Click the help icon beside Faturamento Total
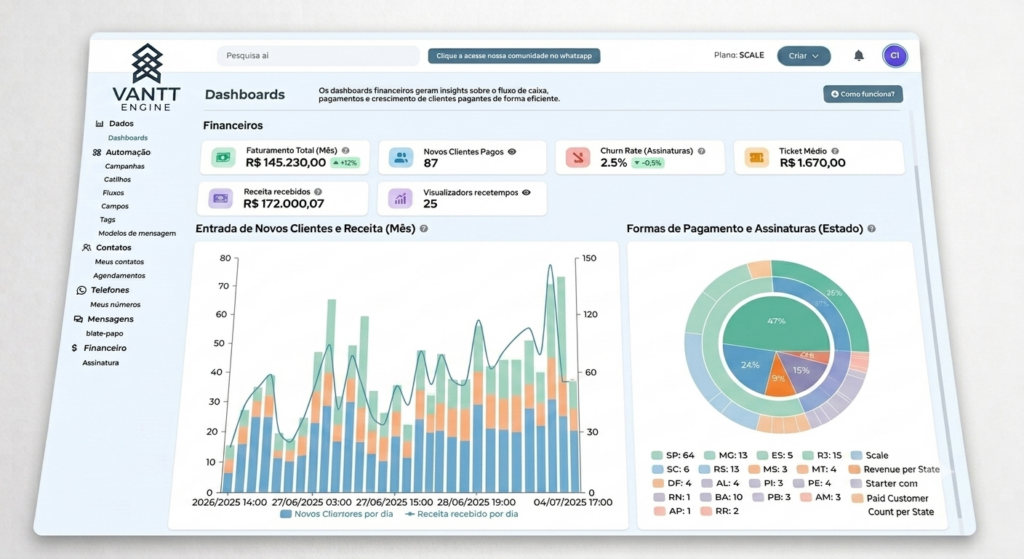The image size is (1024, 559). click(x=345, y=150)
